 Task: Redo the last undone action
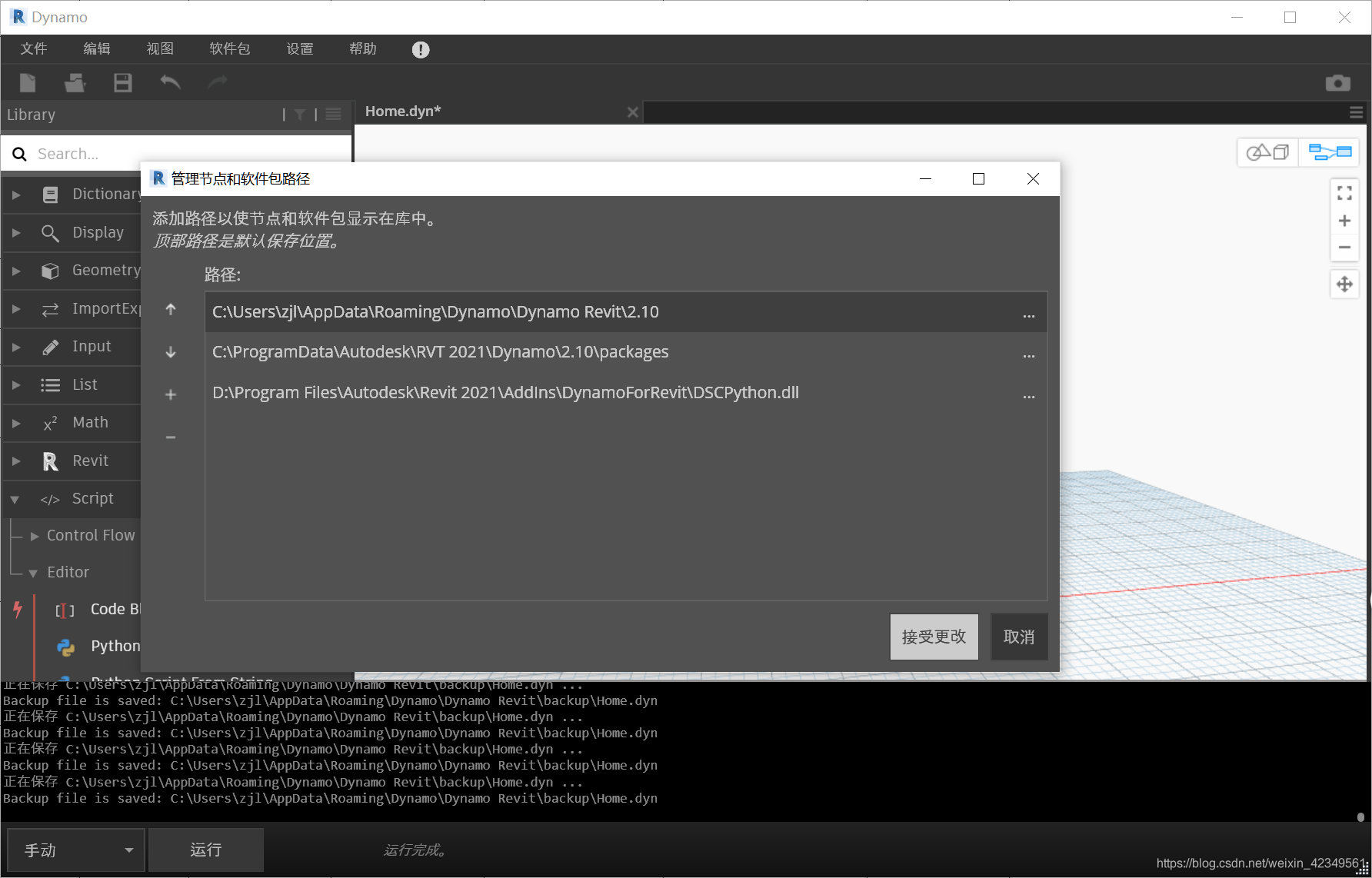pos(218,82)
